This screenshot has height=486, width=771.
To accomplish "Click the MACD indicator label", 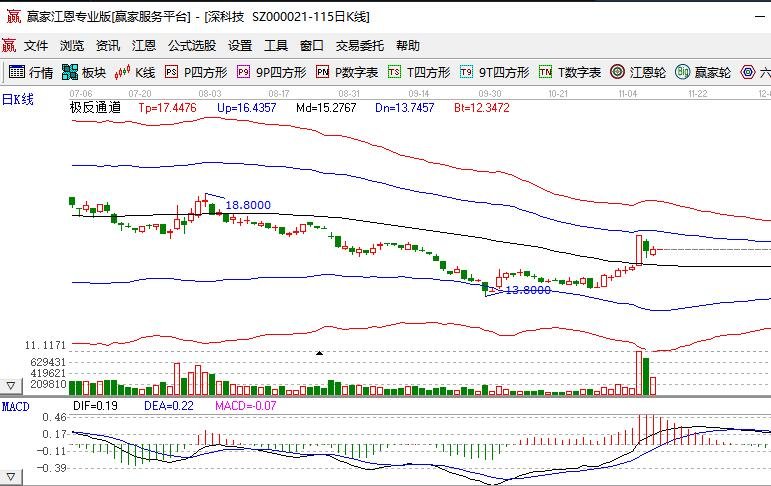I will point(16,406).
